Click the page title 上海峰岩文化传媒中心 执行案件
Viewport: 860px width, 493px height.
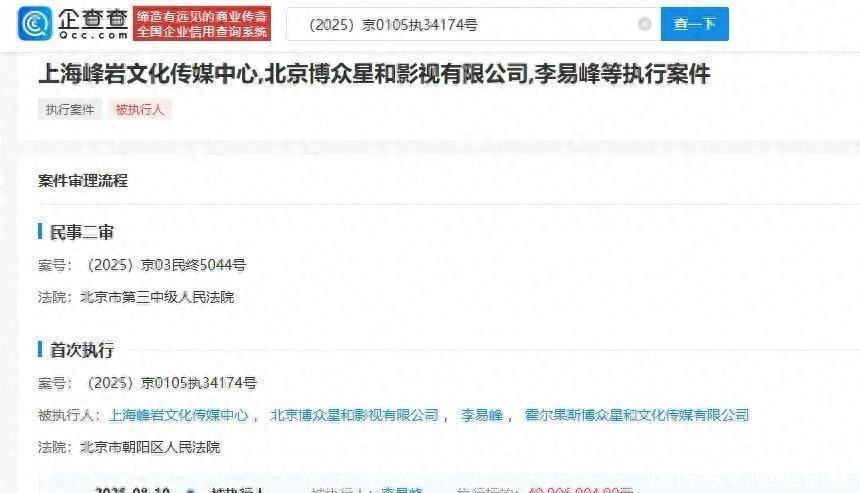pyautogui.click(x=374, y=74)
